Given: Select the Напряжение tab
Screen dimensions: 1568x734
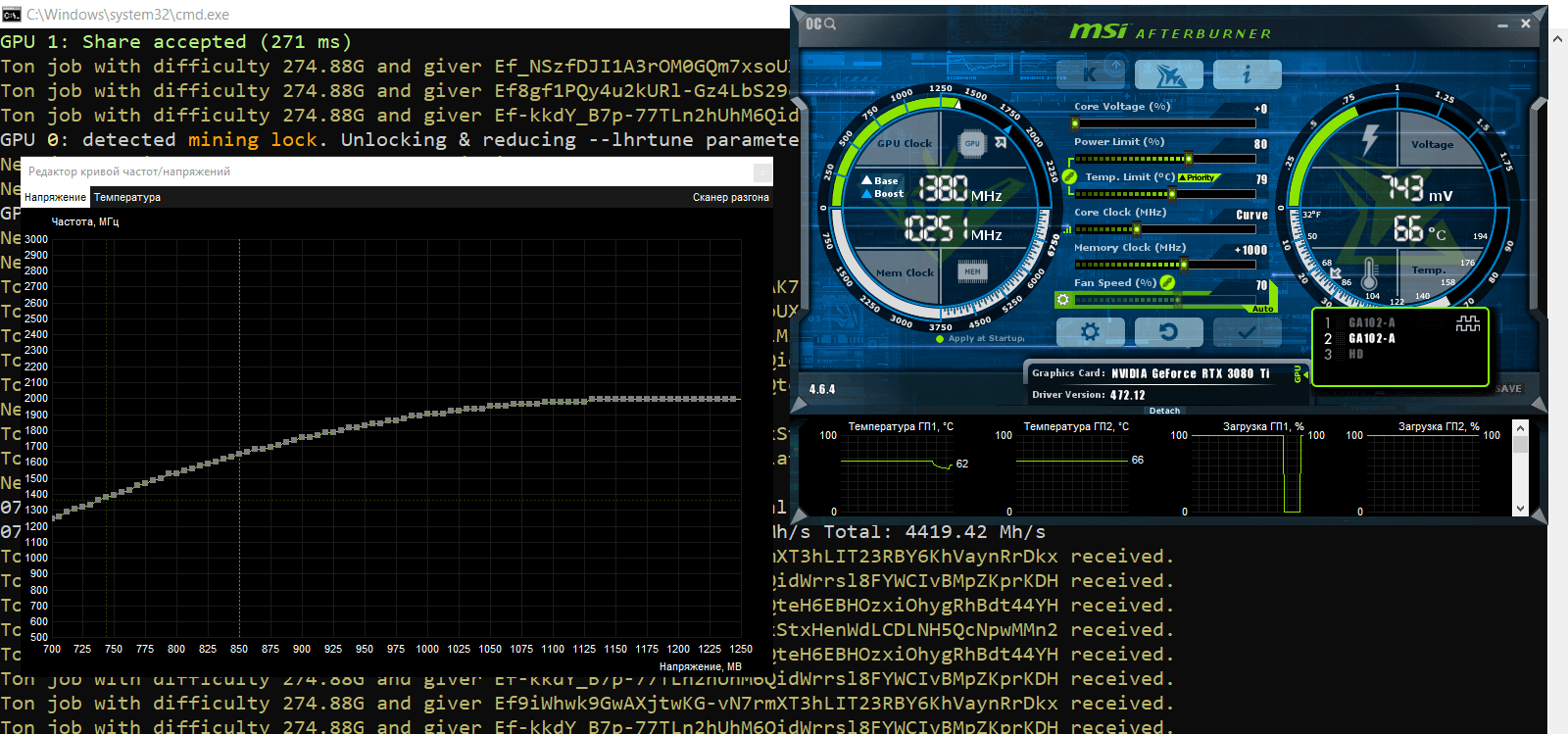Looking at the screenshot, I should tap(55, 197).
